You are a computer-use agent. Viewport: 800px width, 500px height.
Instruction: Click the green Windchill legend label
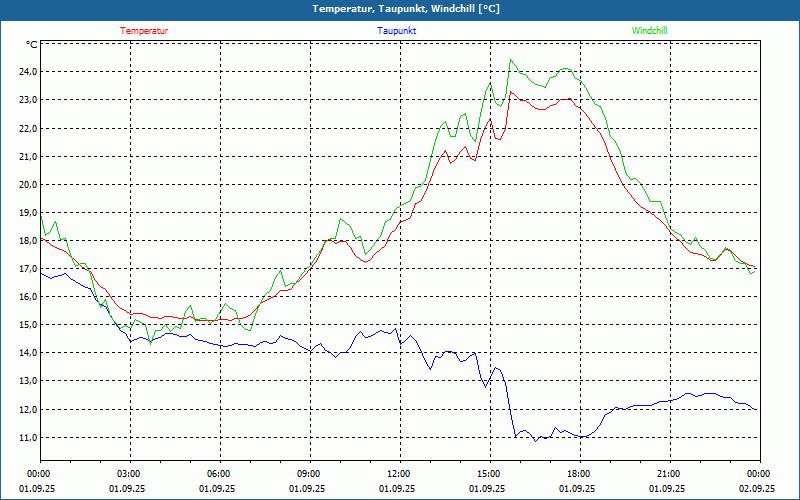click(649, 31)
